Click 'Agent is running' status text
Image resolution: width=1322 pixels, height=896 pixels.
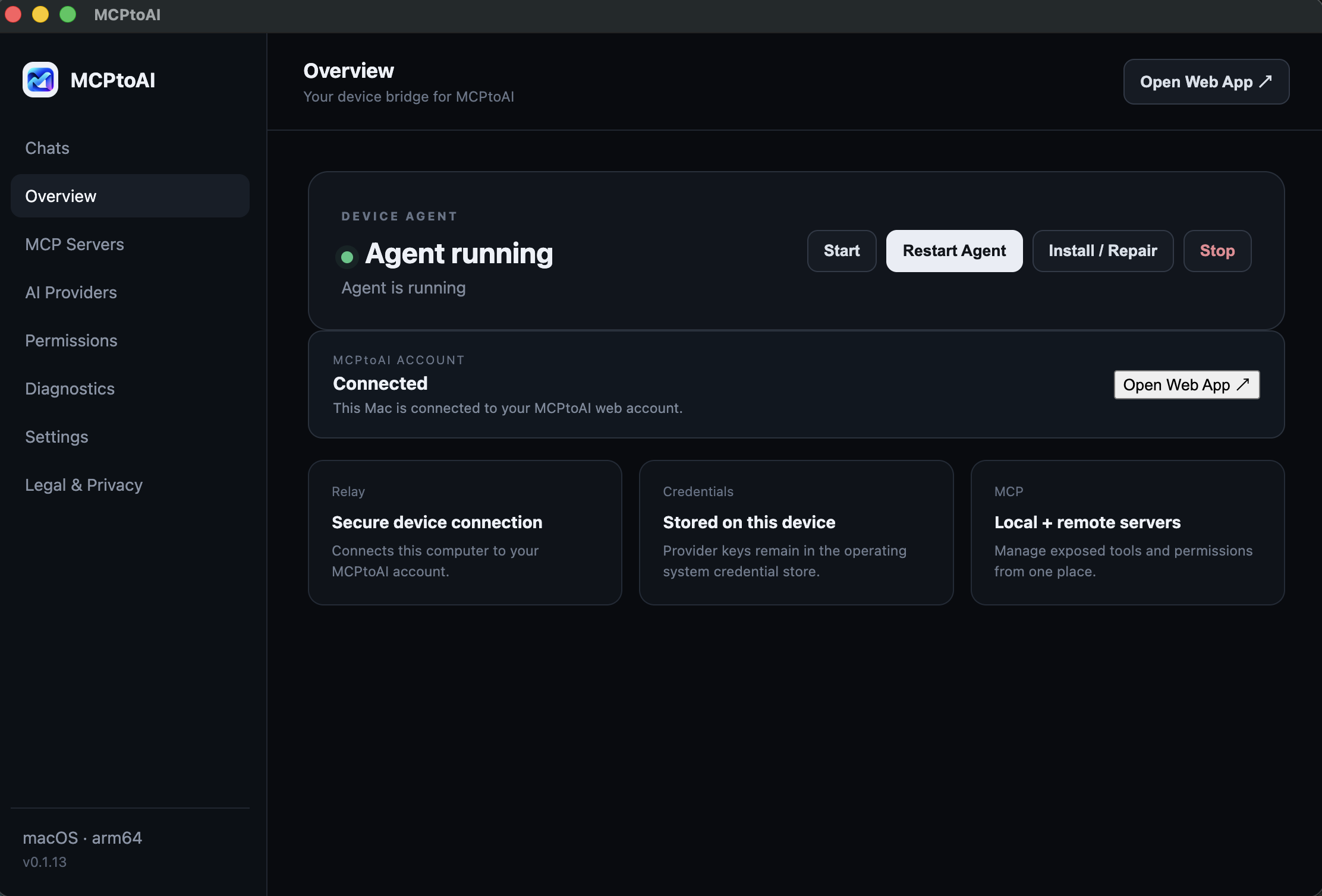point(404,288)
